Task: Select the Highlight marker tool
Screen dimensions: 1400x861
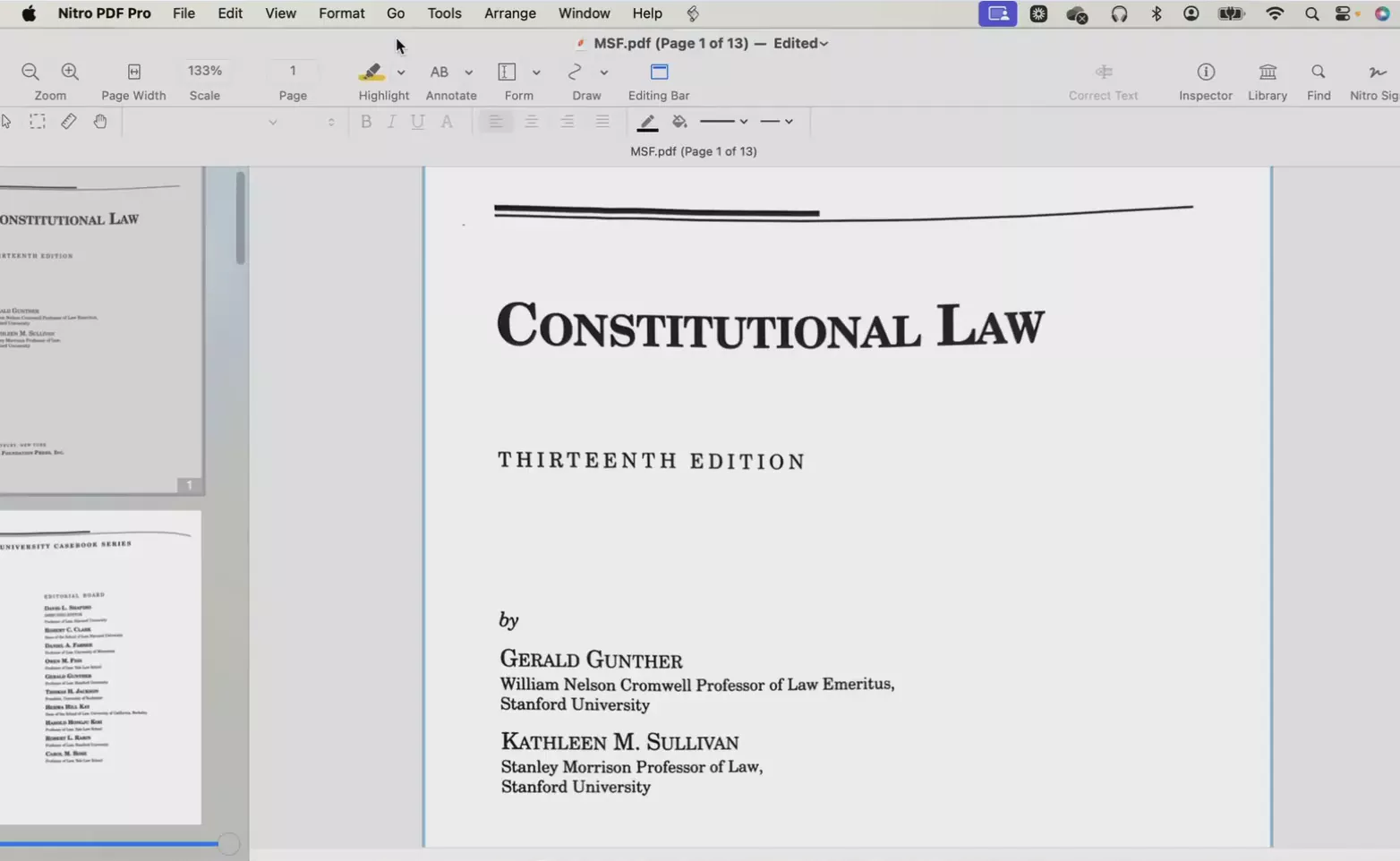Action: click(x=371, y=72)
